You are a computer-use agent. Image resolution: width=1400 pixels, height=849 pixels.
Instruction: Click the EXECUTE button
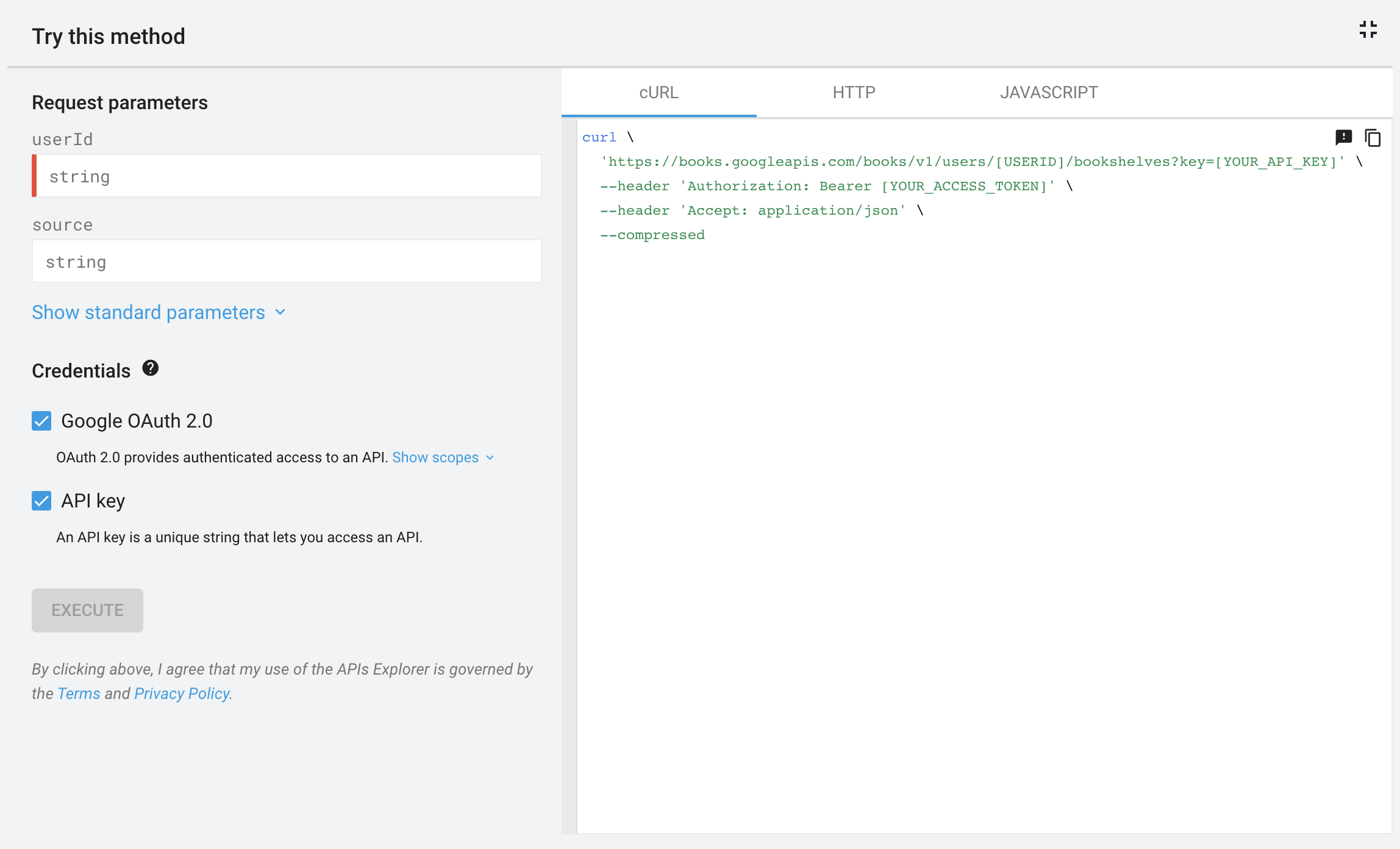[x=87, y=610]
